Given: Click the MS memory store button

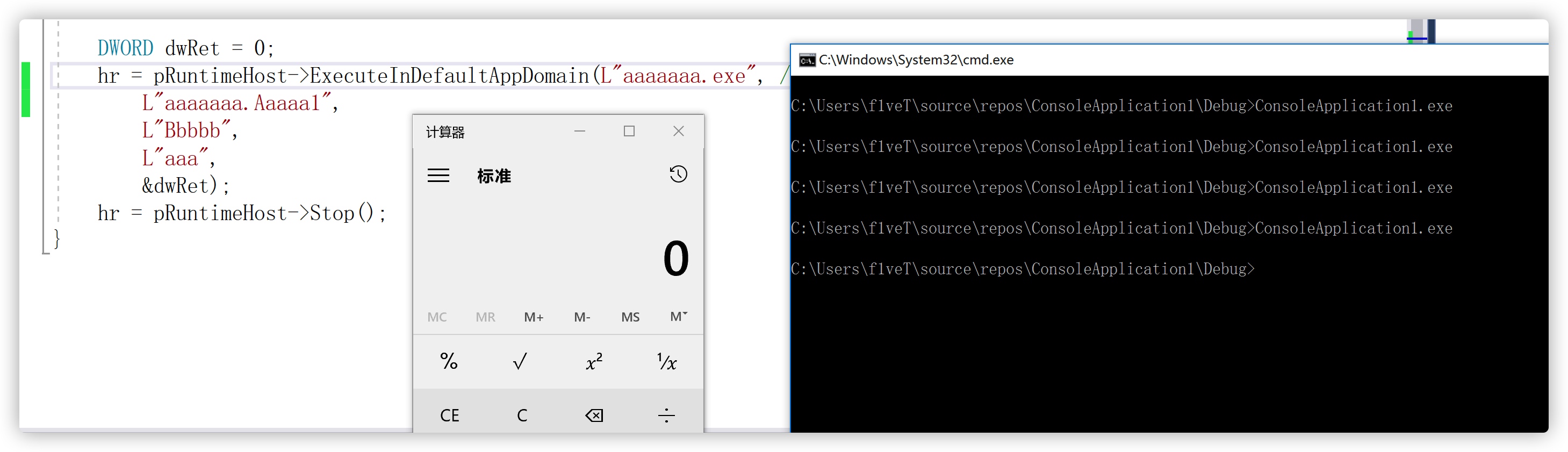Looking at the screenshot, I should tap(630, 317).
